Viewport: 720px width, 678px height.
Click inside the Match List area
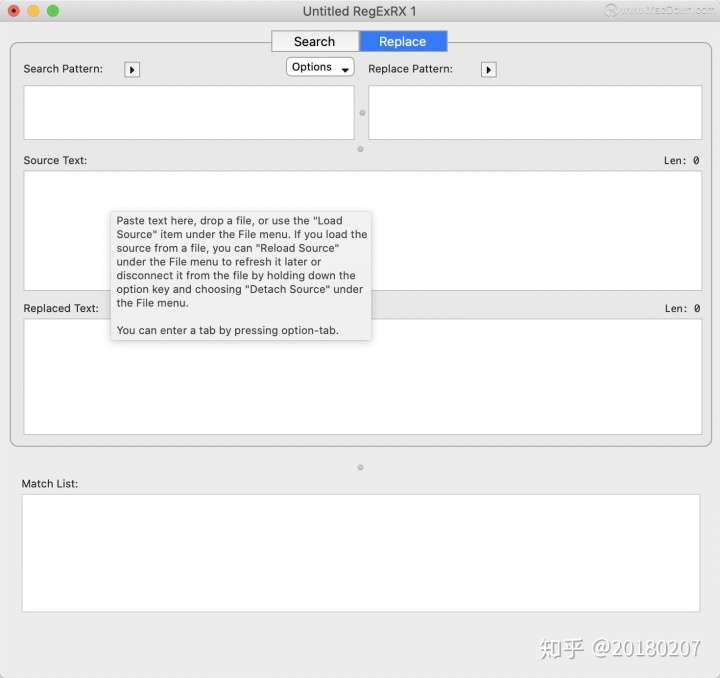pyautogui.click(x=361, y=553)
